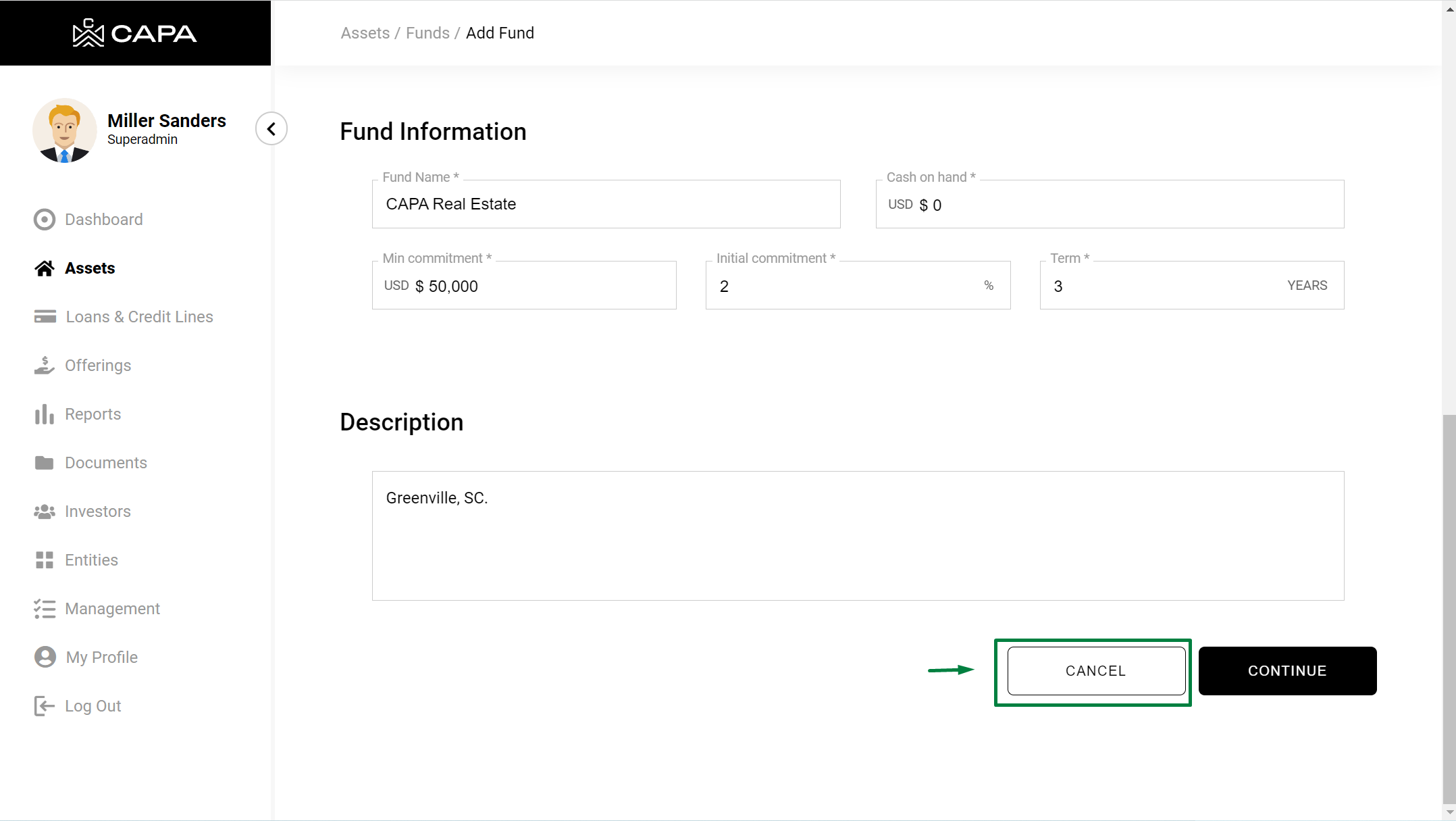Click the Entities grid icon
The image size is (1456, 821).
[45, 560]
